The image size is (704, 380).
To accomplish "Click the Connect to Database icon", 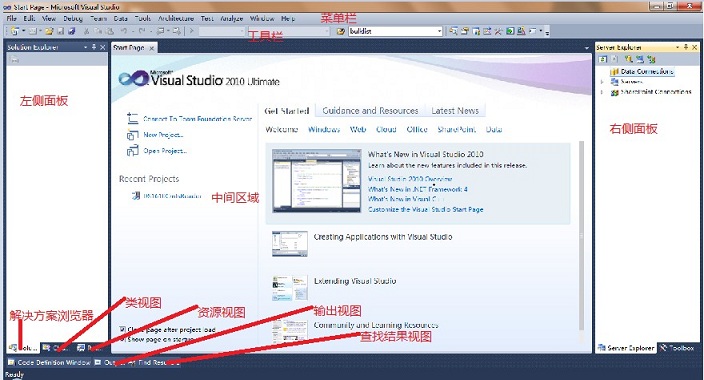I will [x=629, y=59].
